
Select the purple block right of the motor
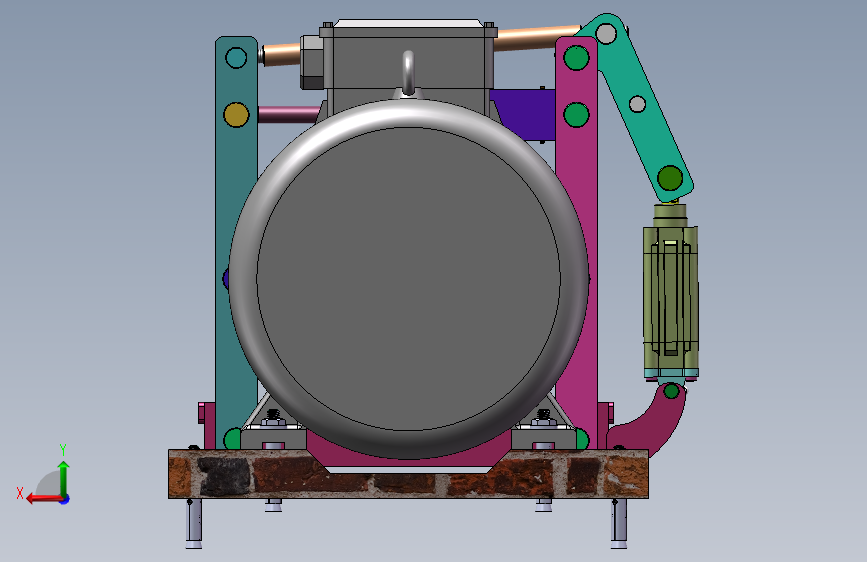tap(525, 115)
